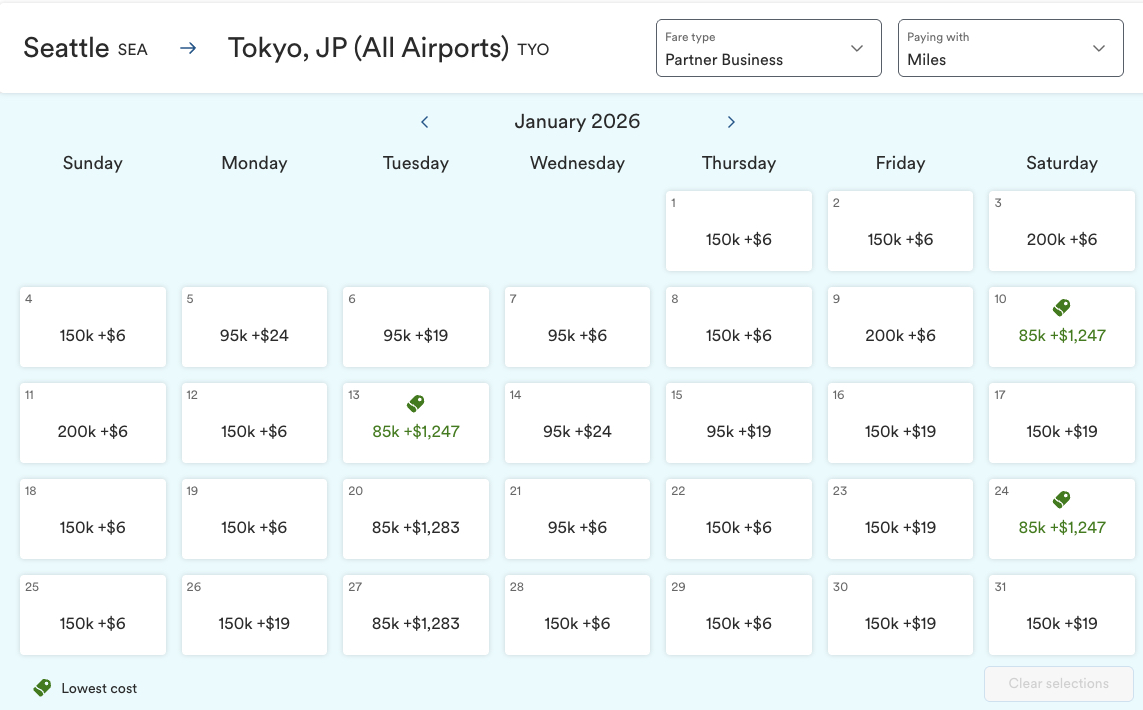Choose January 20 costing 85k +$1,283
Image resolution: width=1143 pixels, height=710 pixels.
pyautogui.click(x=415, y=519)
